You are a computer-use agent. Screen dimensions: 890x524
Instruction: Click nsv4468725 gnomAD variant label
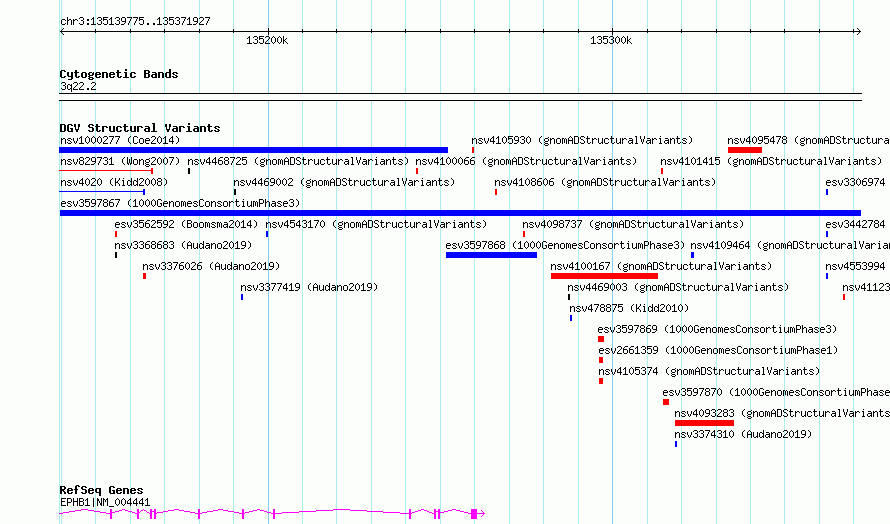point(298,161)
